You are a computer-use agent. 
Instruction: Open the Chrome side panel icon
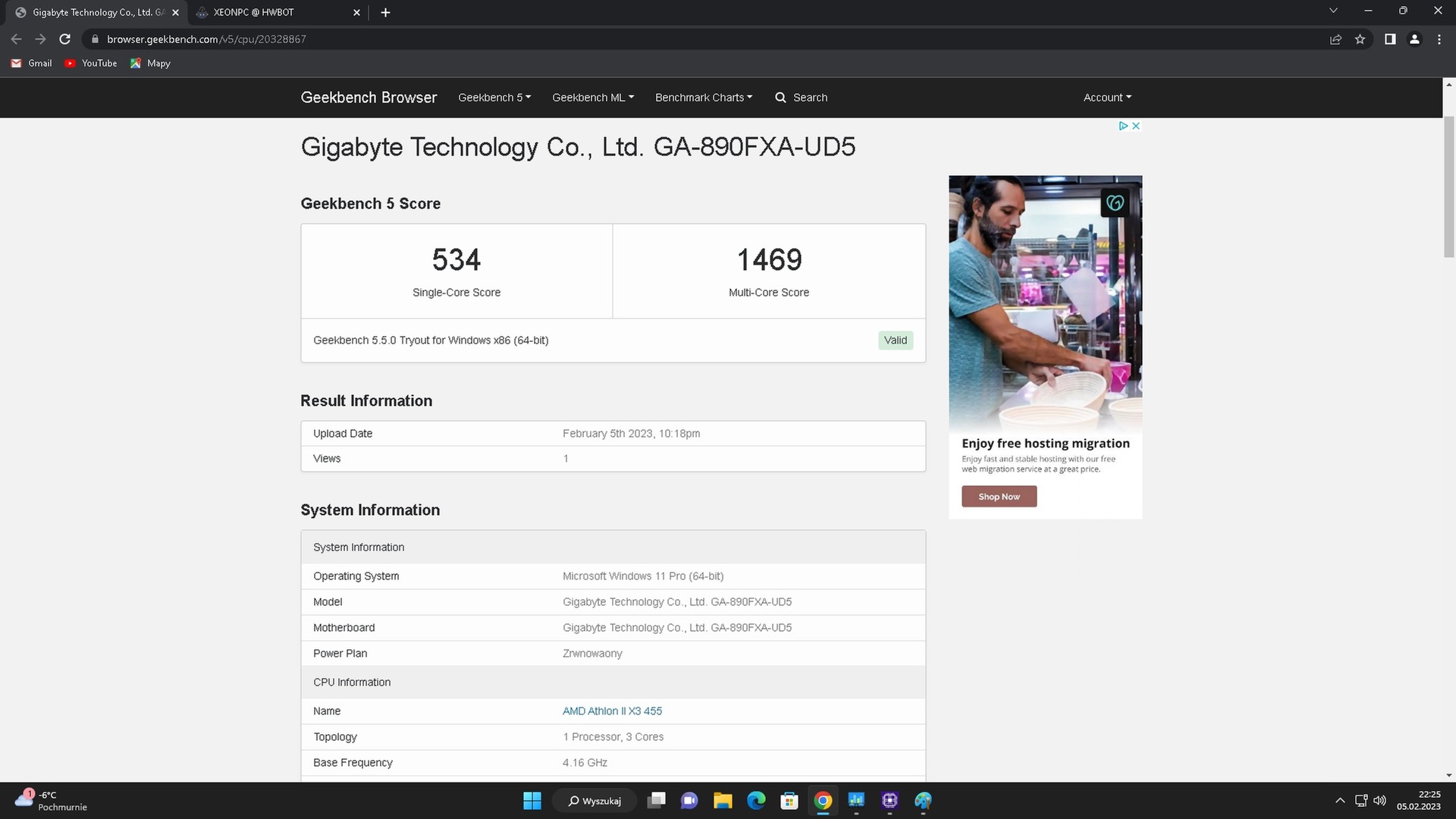pos(1390,39)
